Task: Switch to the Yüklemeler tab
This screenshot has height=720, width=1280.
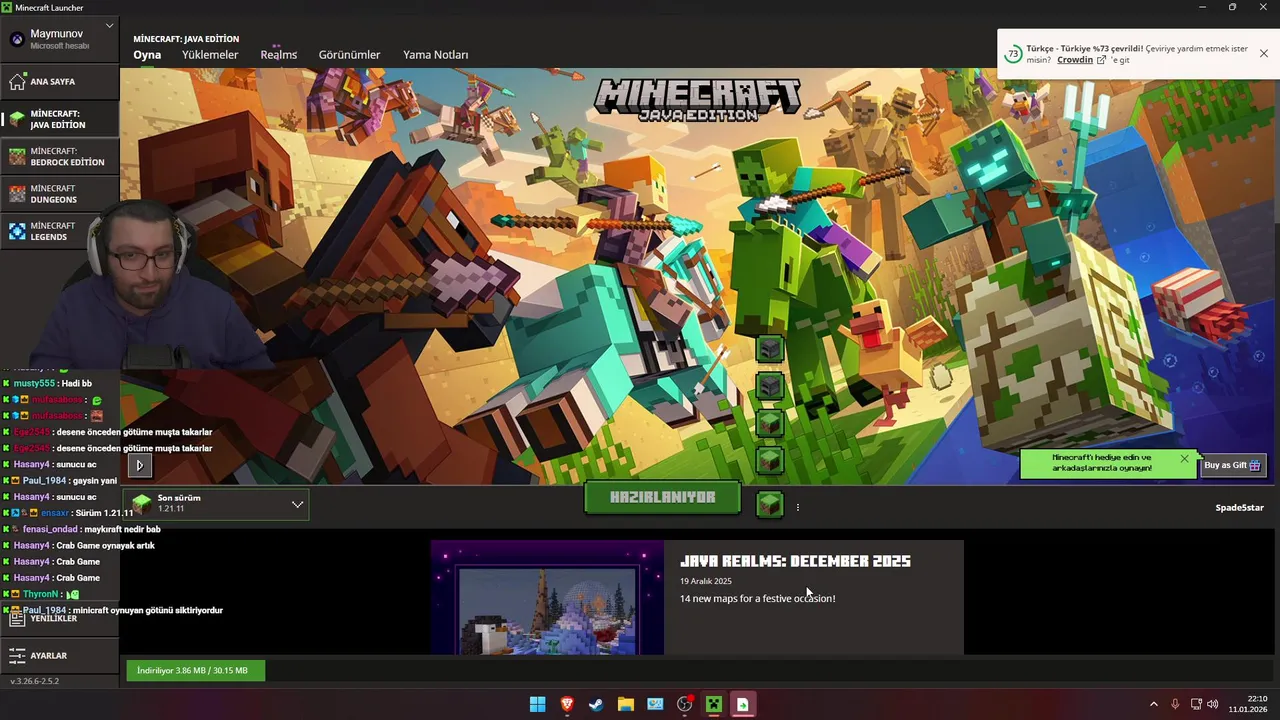Action: pos(210,55)
